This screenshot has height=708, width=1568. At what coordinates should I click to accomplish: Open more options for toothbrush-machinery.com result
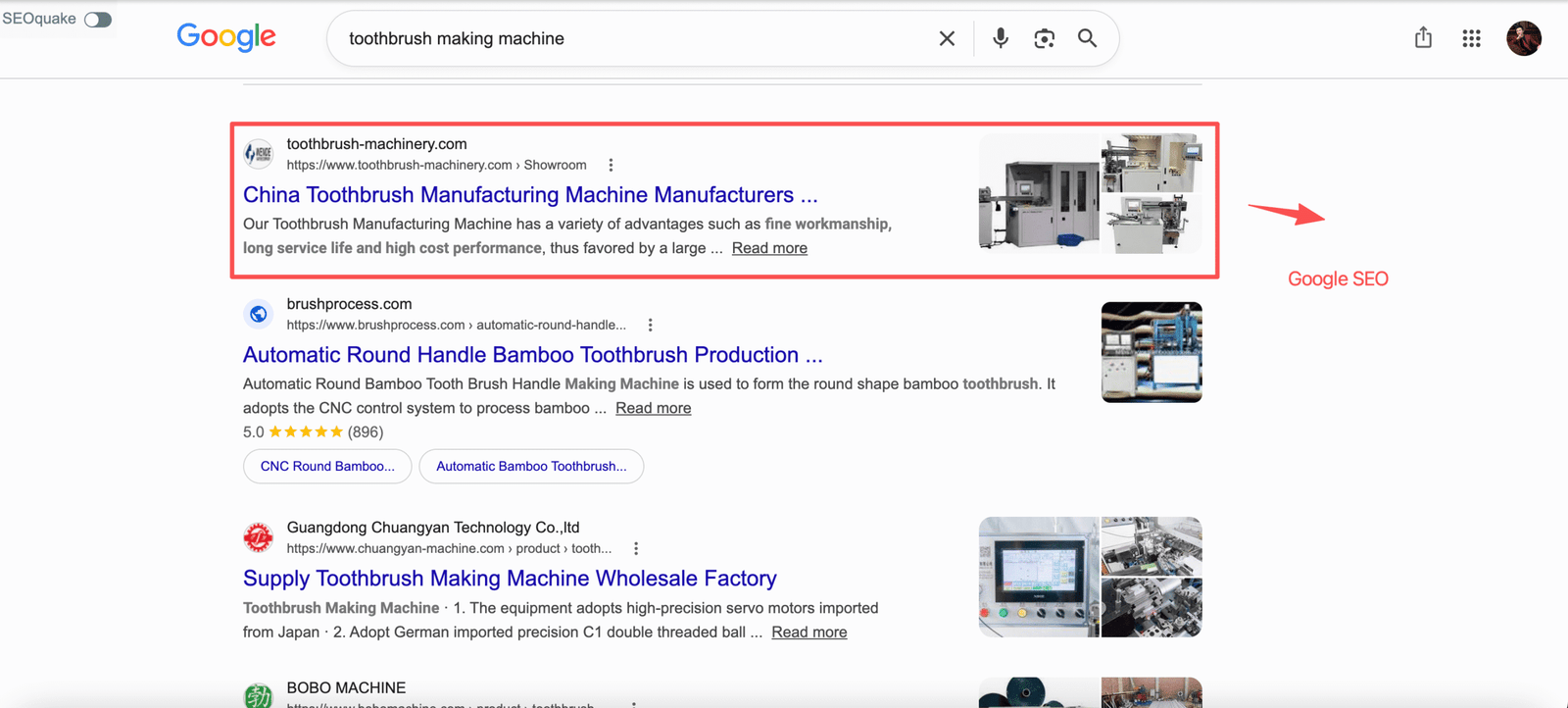tap(611, 165)
